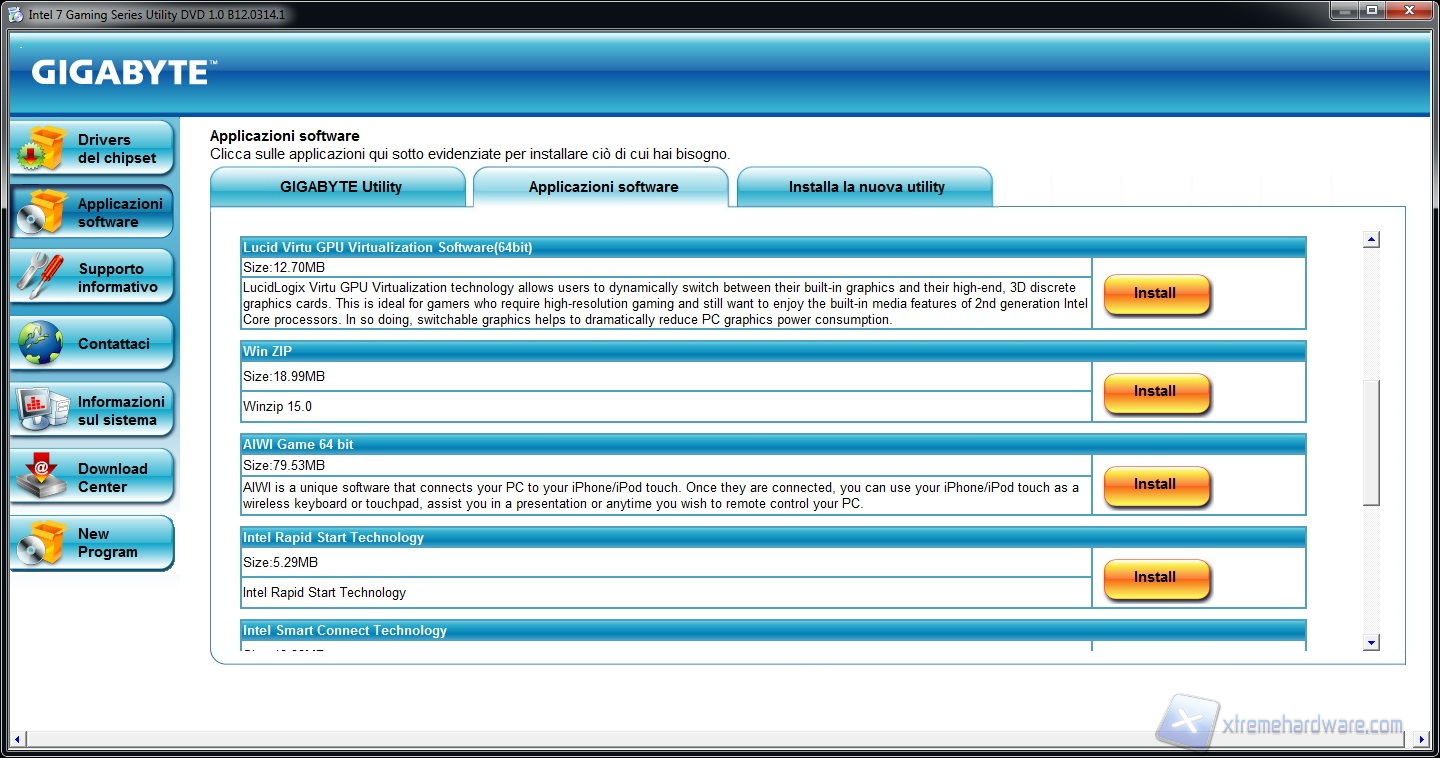Install Intel Rapid Start Technology
This screenshot has height=758, width=1440.
pyautogui.click(x=1156, y=578)
